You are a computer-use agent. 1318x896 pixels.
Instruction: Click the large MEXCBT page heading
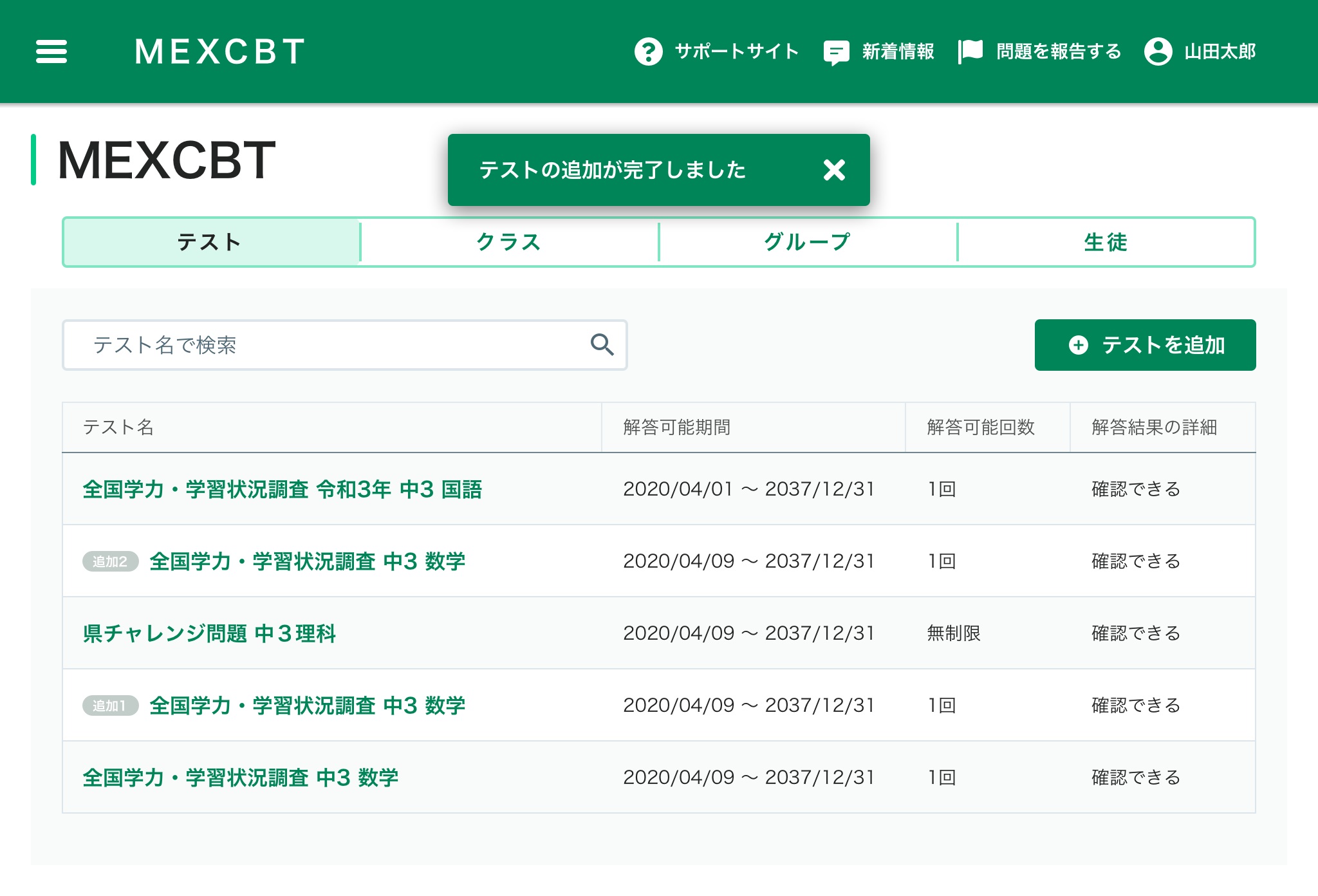pos(167,160)
